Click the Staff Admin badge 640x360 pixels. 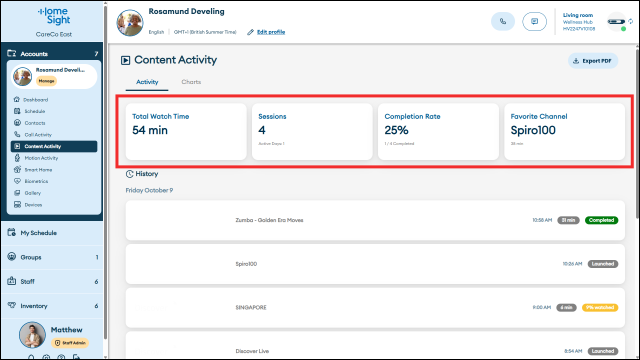click(x=70, y=343)
